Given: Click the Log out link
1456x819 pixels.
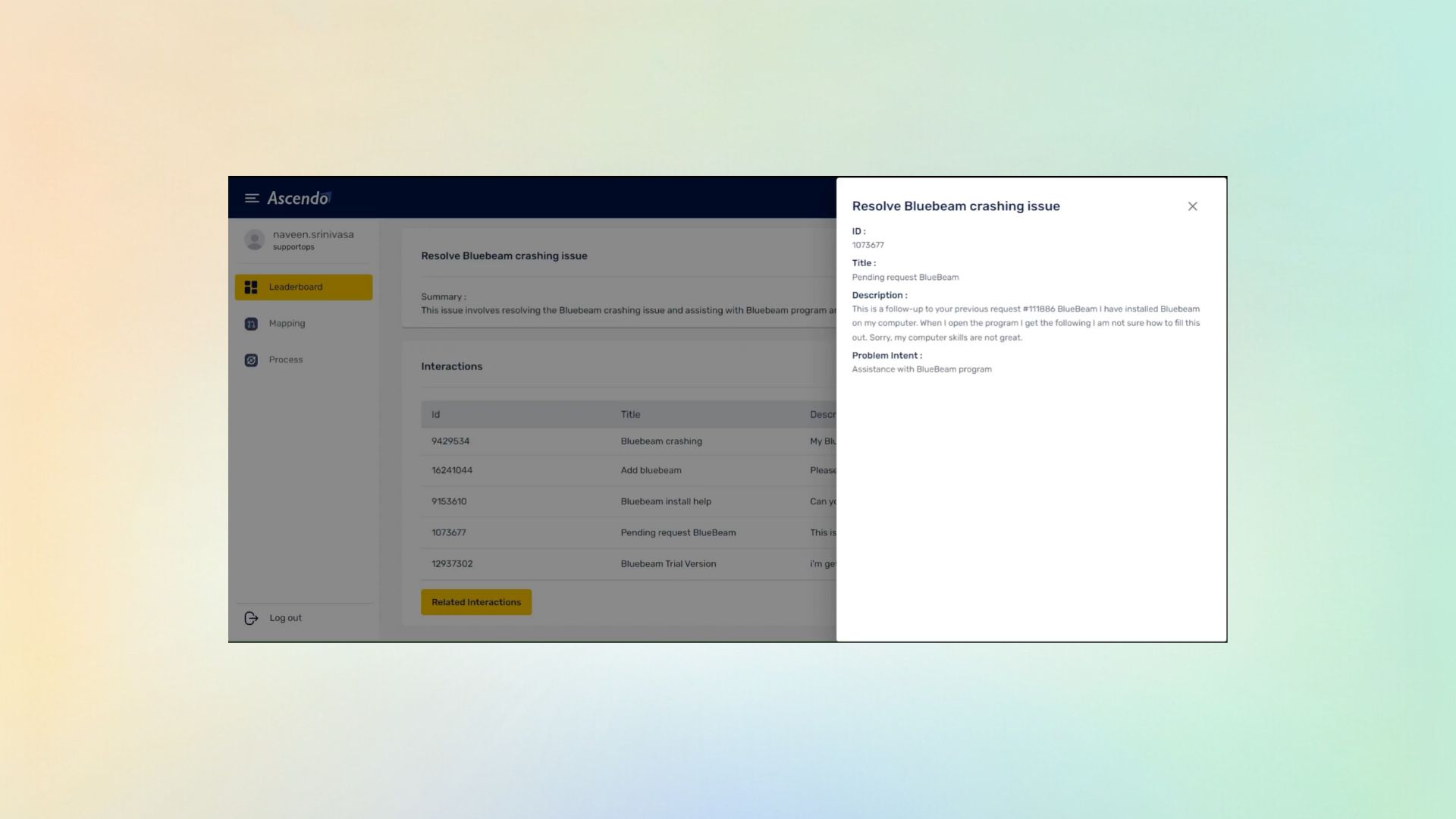Looking at the screenshot, I should coord(285,619).
